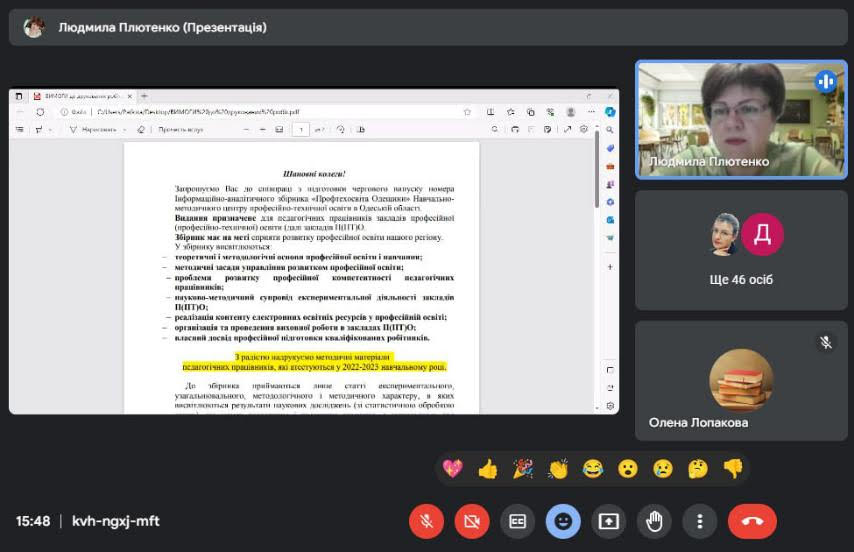Screen dimensions: 854x552
Task: Send the clapping hands reaction
Action: click(x=557, y=468)
